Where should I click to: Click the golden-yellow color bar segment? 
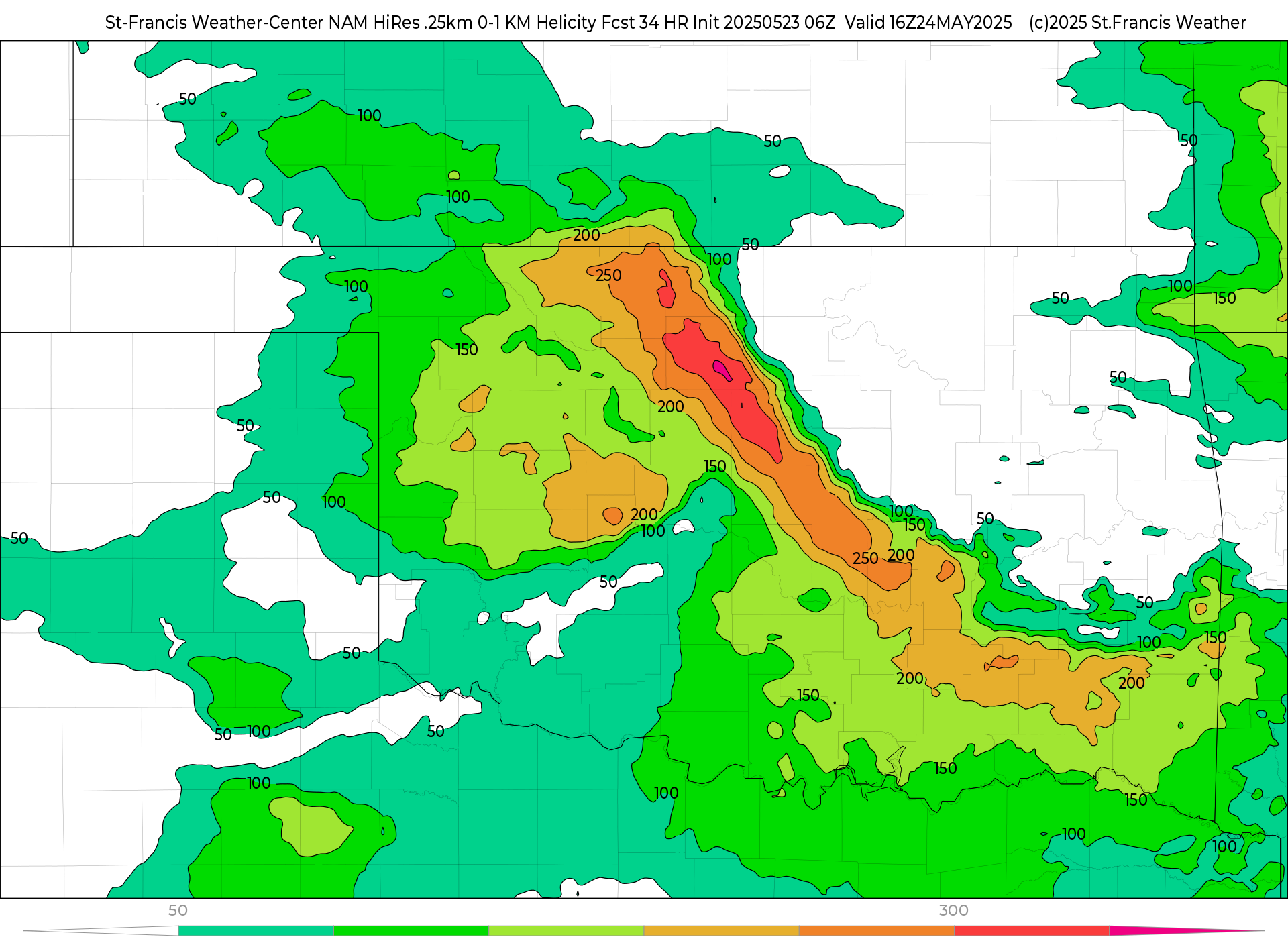click(x=721, y=931)
